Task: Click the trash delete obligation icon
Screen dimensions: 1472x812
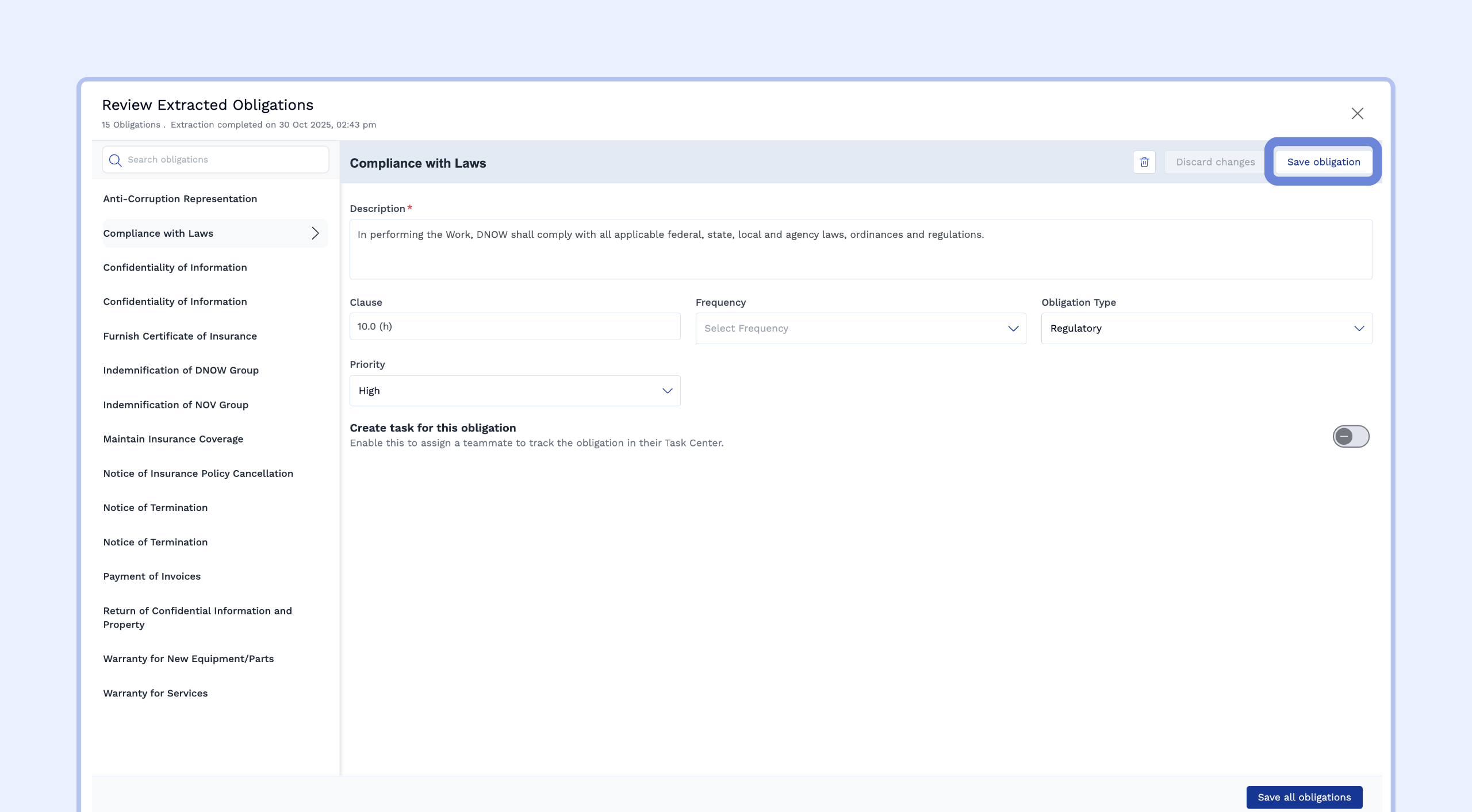Action: pyautogui.click(x=1144, y=162)
